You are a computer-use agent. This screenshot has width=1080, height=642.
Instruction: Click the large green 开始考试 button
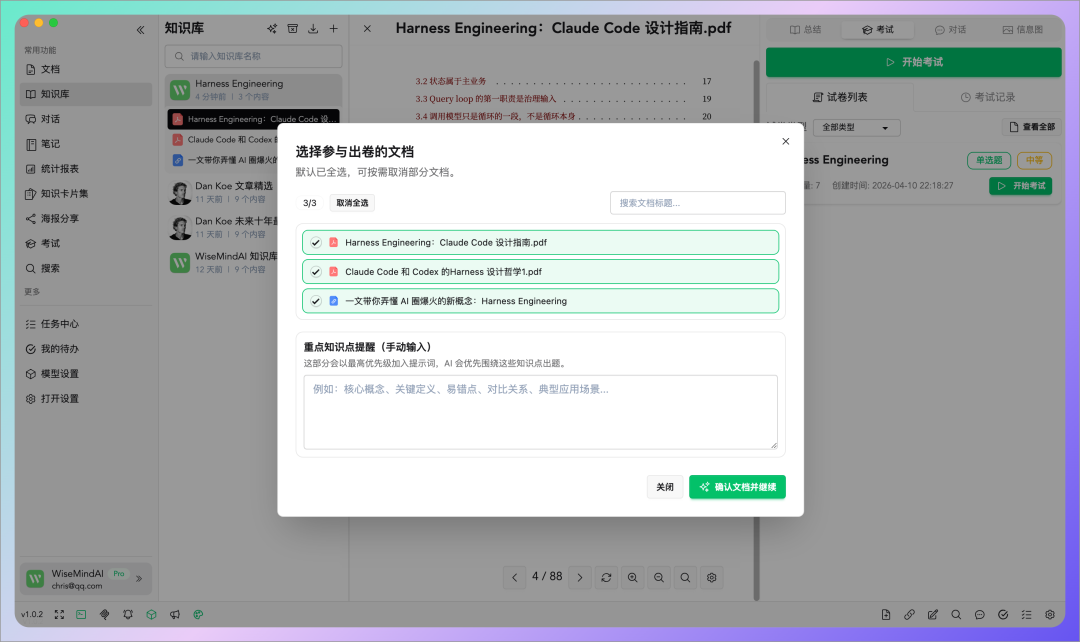[913, 62]
